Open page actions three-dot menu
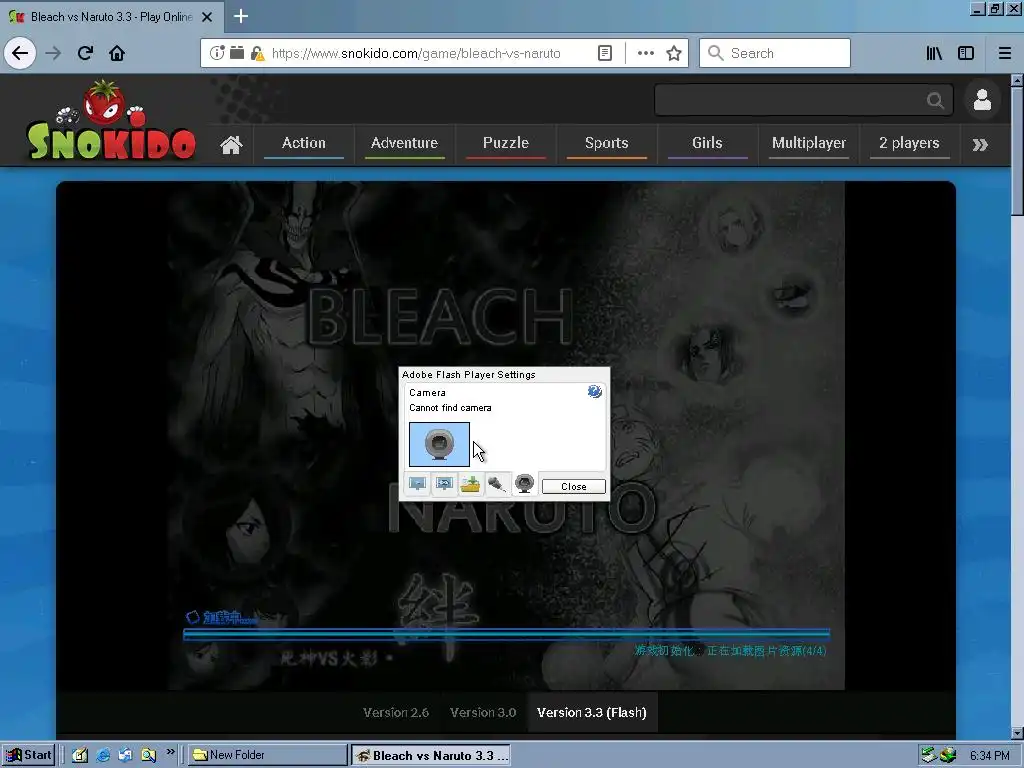Image resolution: width=1024 pixels, height=768 pixels. pyautogui.click(x=645, y=53)
